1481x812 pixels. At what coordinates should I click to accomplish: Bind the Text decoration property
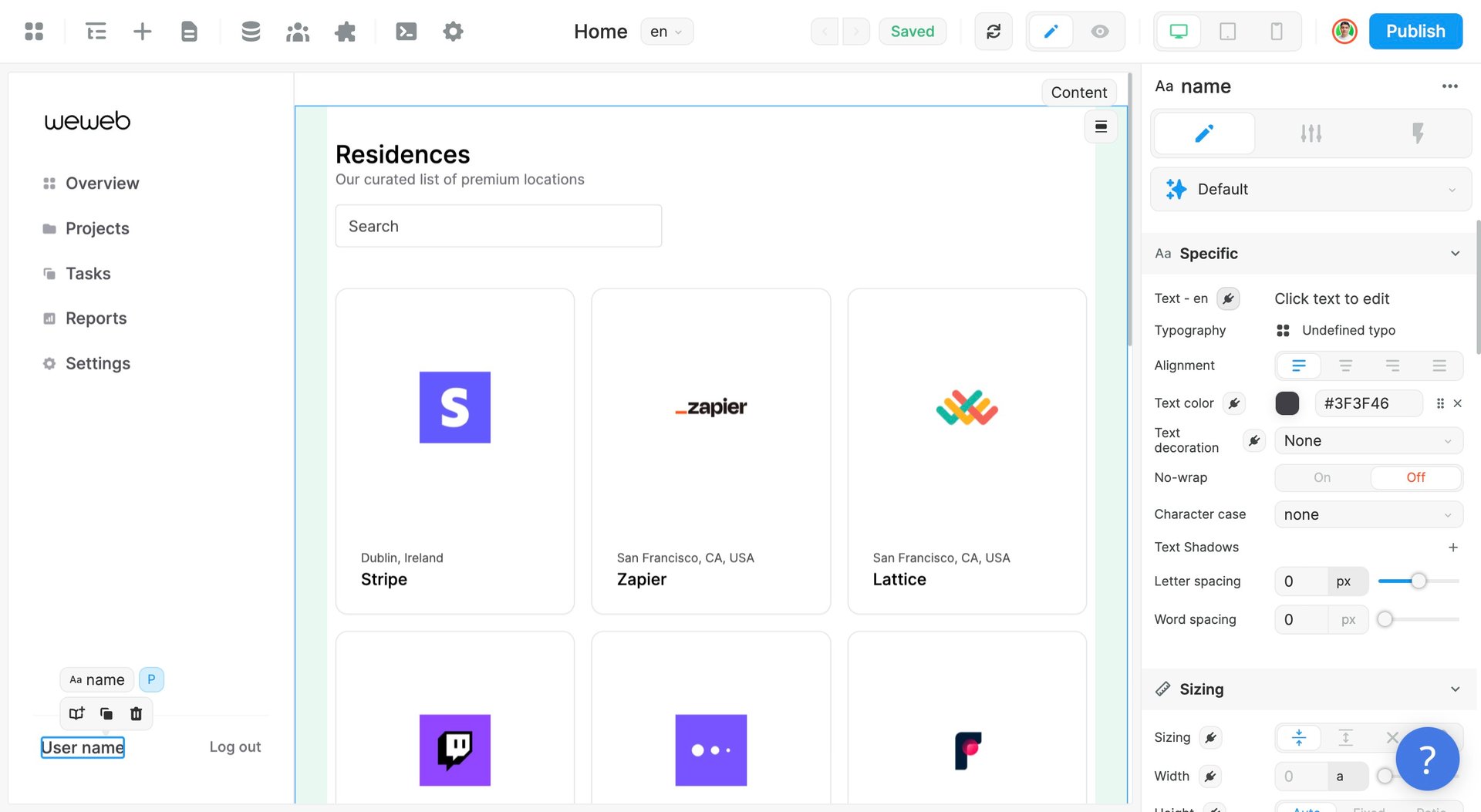click(1254, 441)
